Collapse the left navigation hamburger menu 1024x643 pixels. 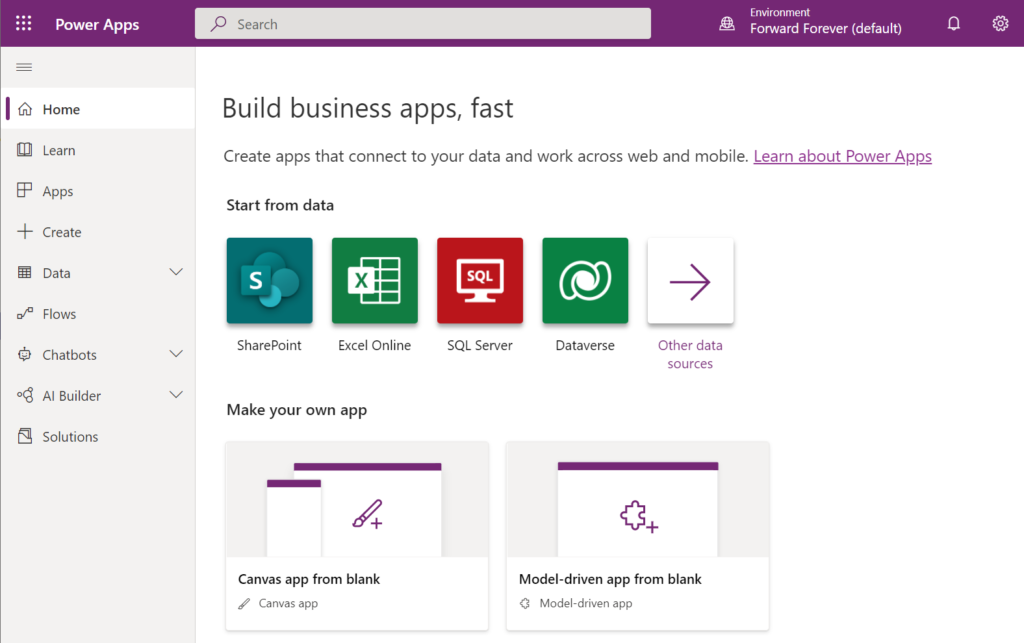coord(24,67)
